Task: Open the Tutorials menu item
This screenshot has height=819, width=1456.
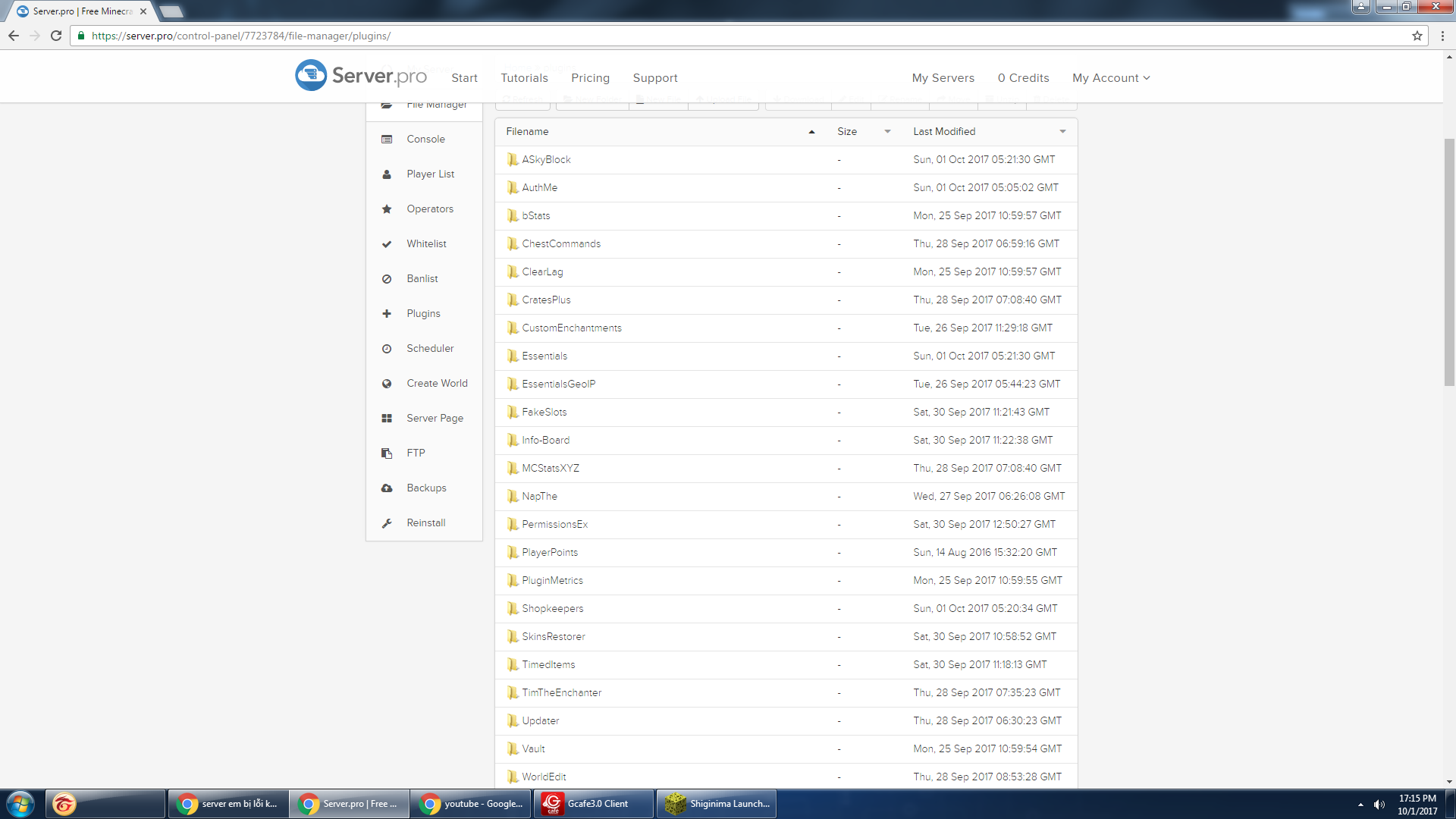Action: click(524, 78)
